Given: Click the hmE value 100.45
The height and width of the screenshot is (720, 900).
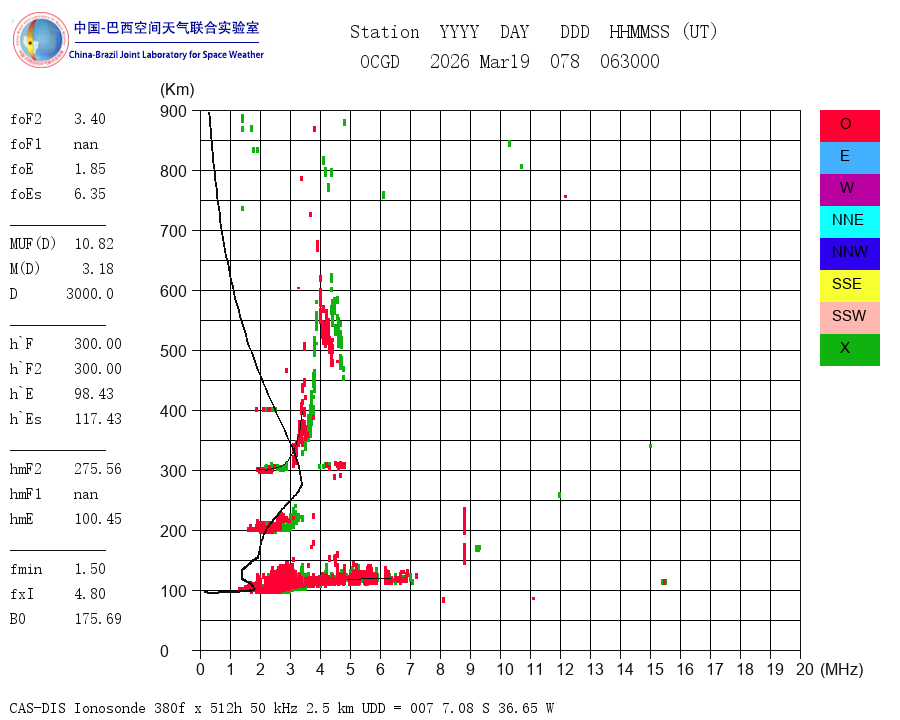Looking at the screenshot, I should (98, 519).
